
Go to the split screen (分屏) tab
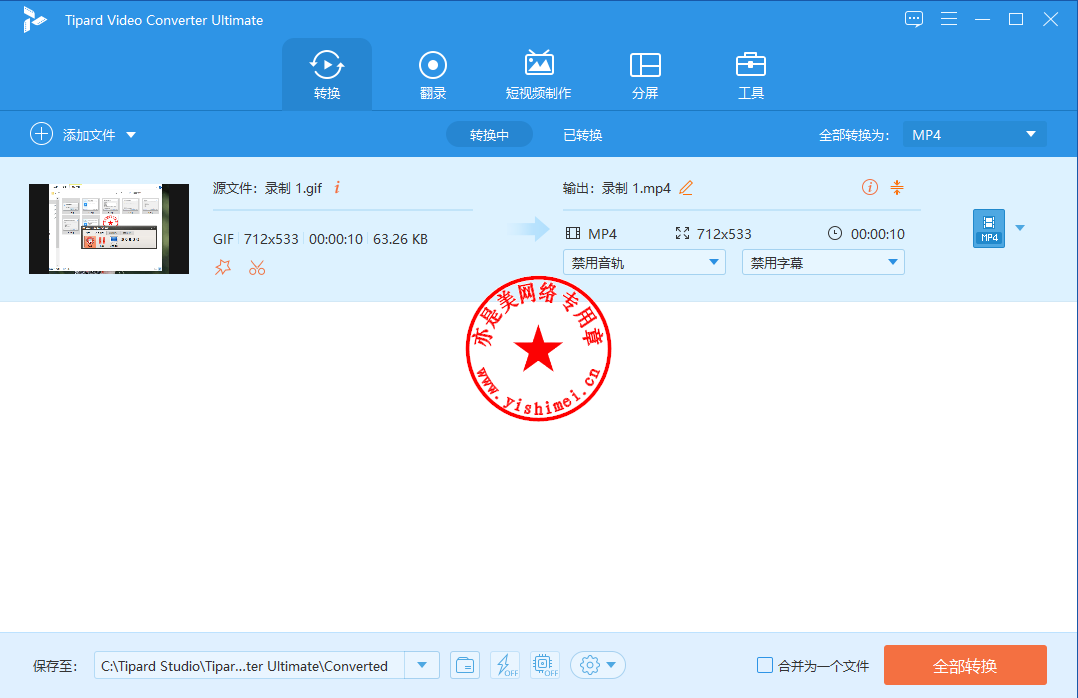coord(645,74)
